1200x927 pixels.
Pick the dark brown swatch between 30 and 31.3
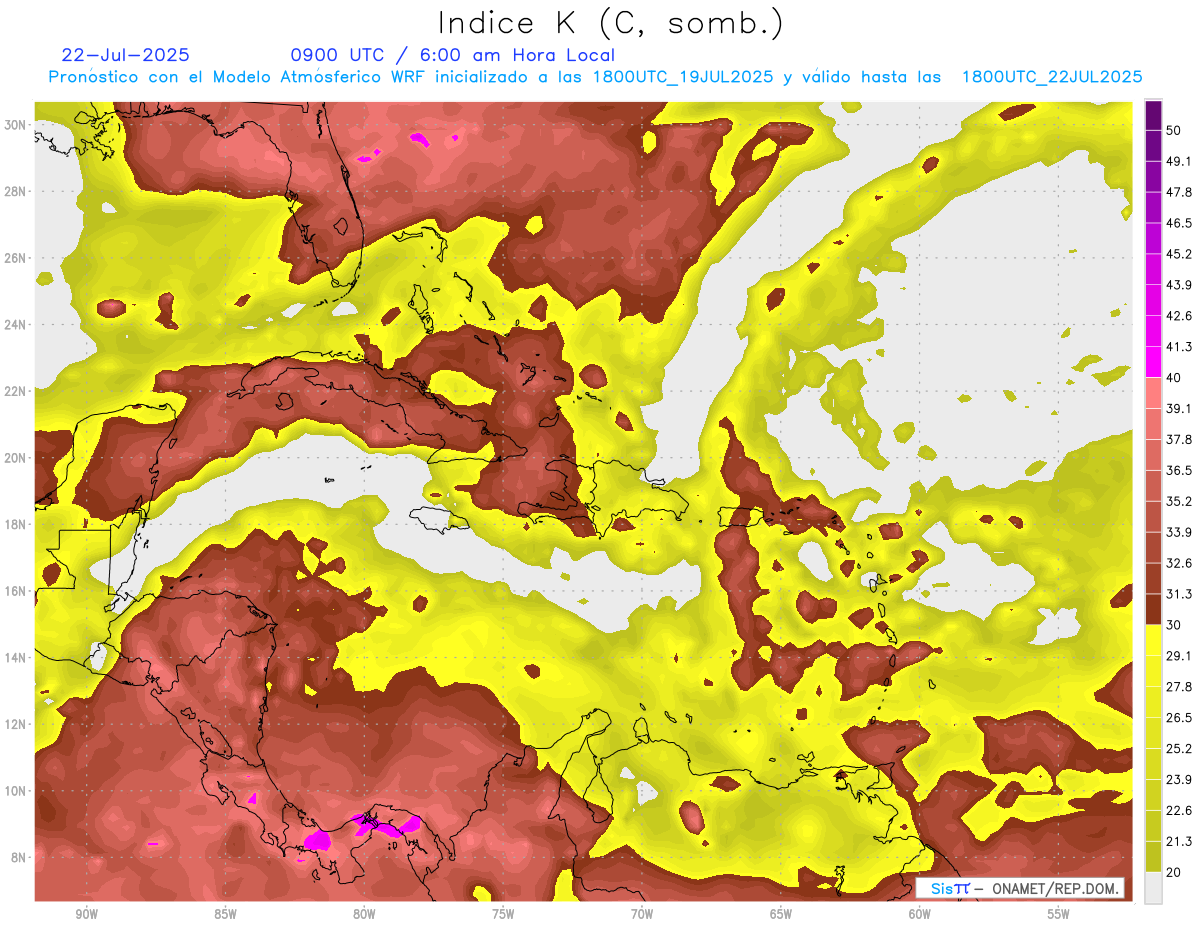(x=1153, y=609)
